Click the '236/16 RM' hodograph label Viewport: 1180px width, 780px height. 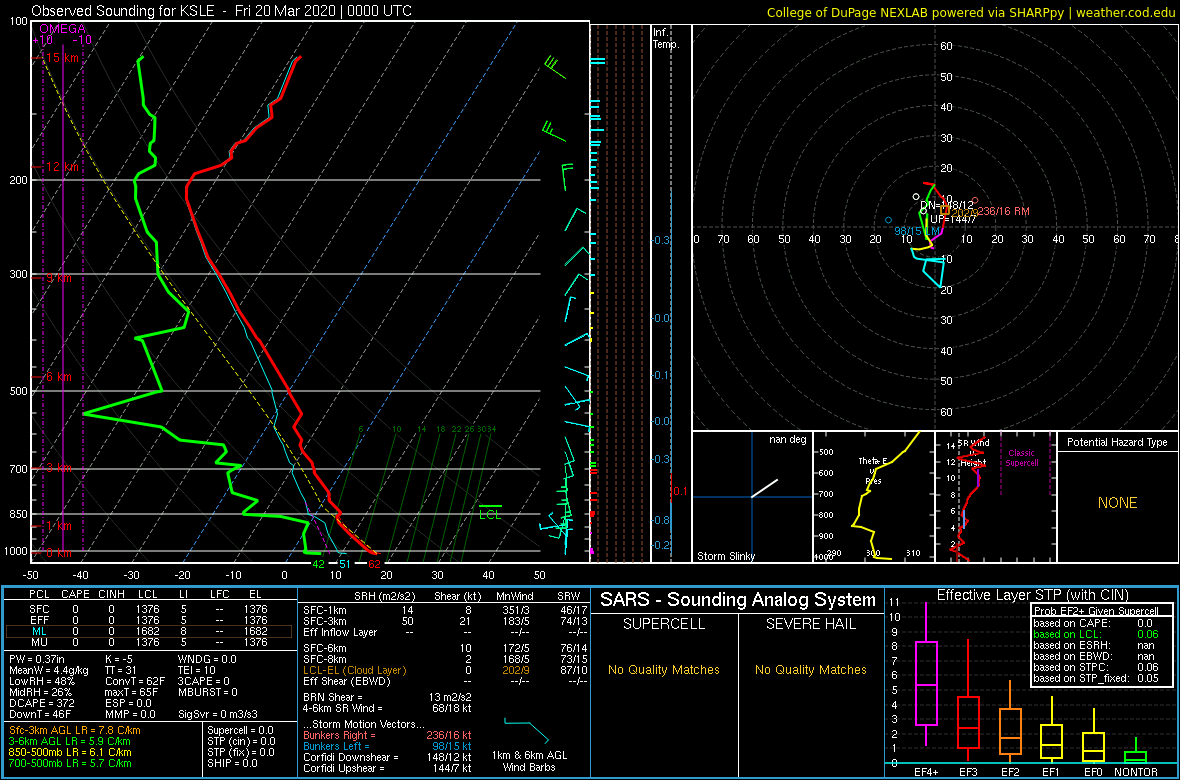pyautogui.click(x=1002, y=212)
